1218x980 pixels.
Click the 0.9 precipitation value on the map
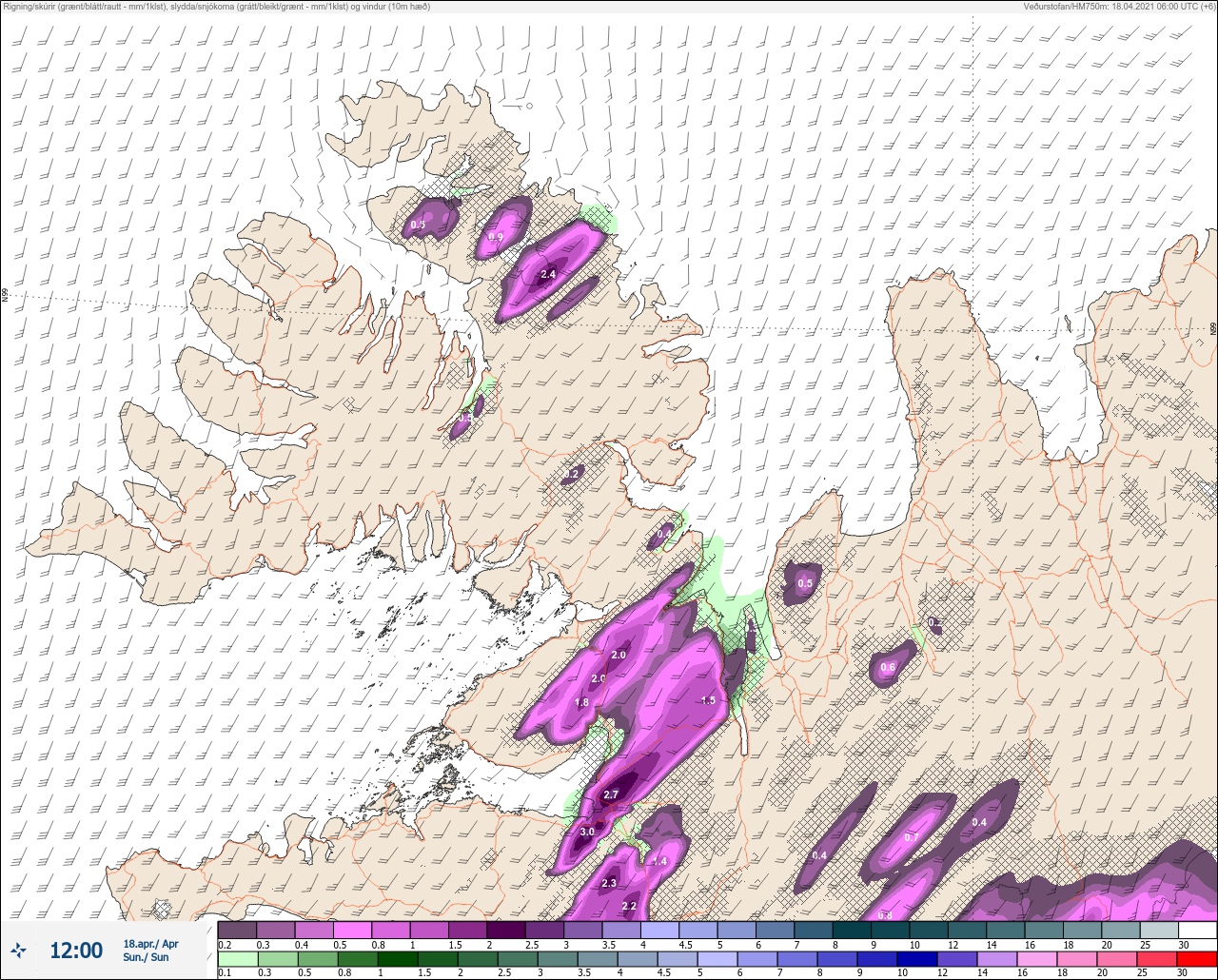[496, 237]
